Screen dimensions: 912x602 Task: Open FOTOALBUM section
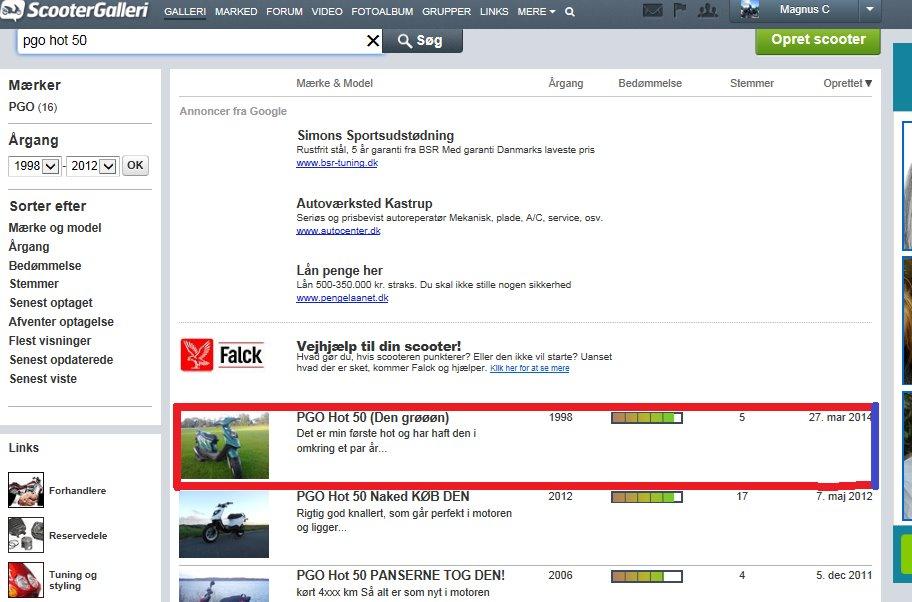pyautogui.click(x=382, y=12)
